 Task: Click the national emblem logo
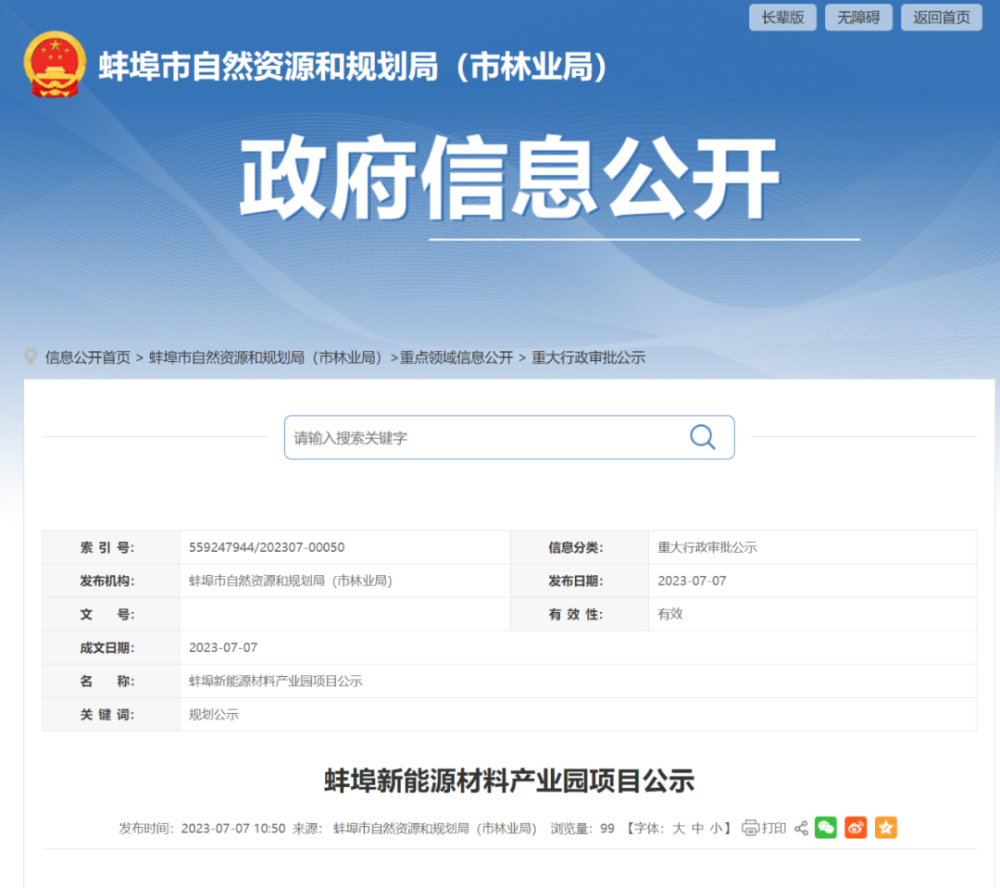(55, 65)
